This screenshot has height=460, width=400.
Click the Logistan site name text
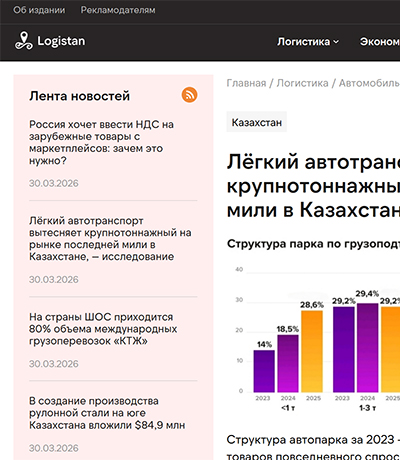(61, 41)
